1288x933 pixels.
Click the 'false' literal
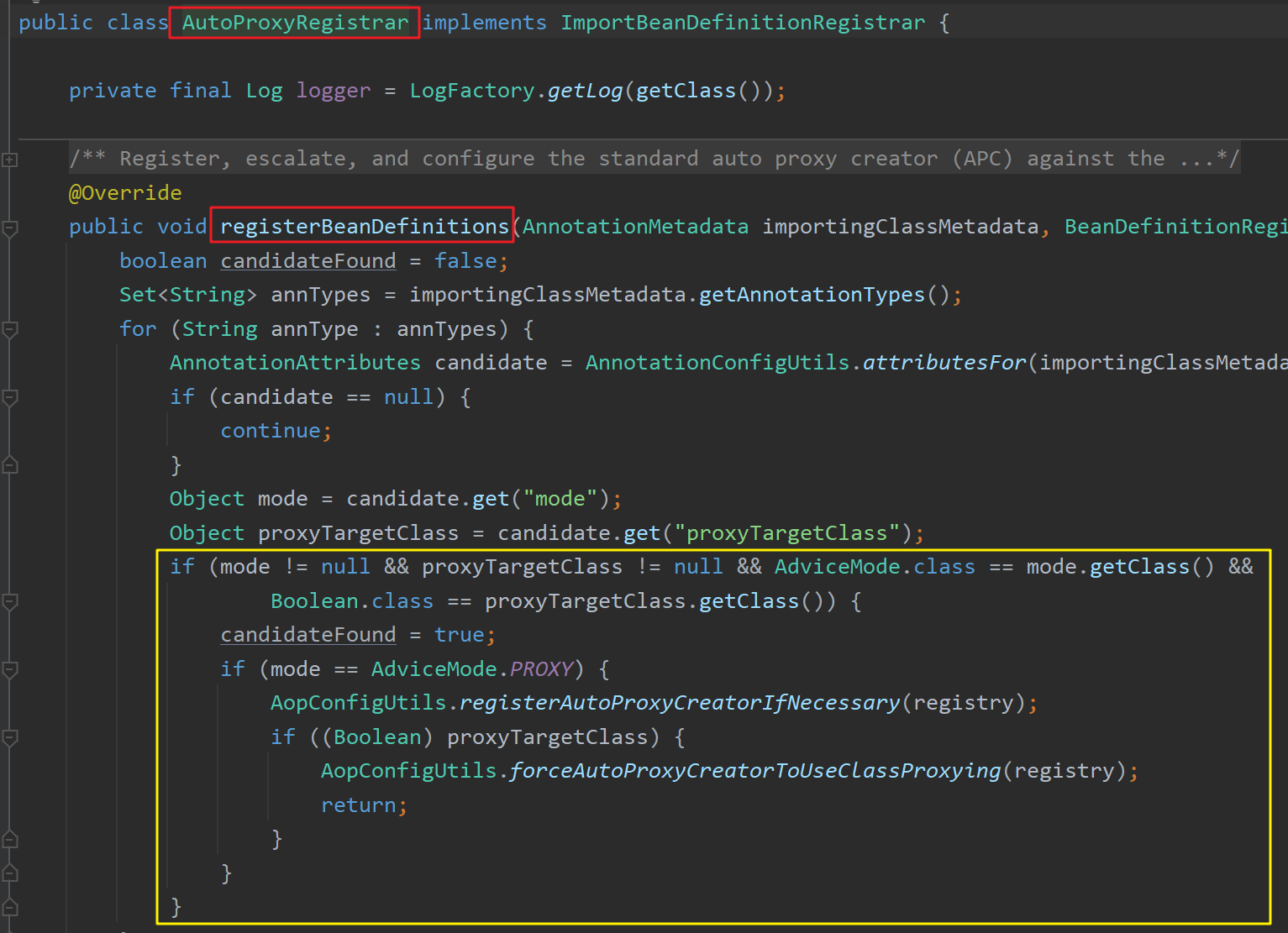(x=465, y=261)
